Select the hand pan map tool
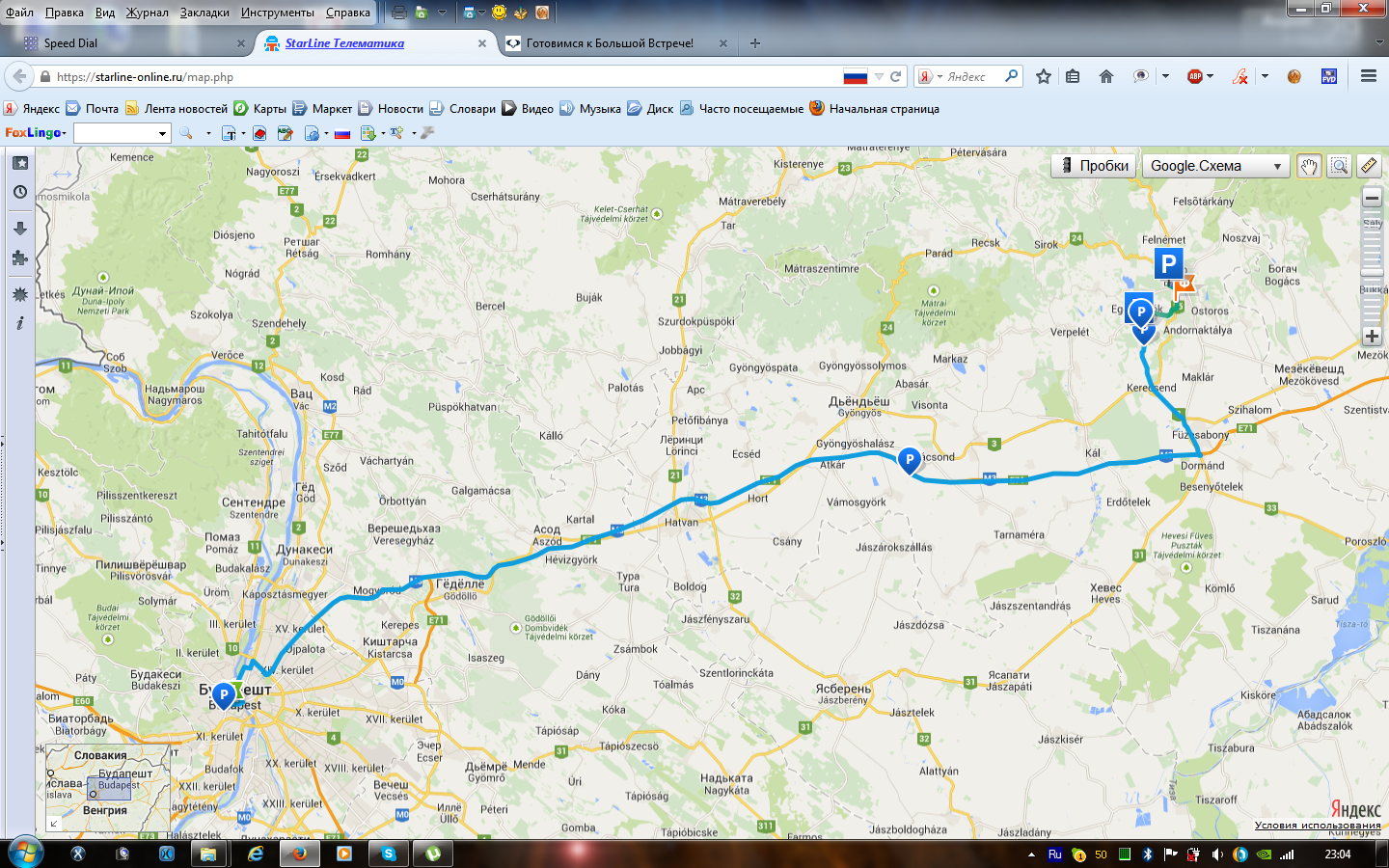The image size is (1389, 868). point(1308,166)
